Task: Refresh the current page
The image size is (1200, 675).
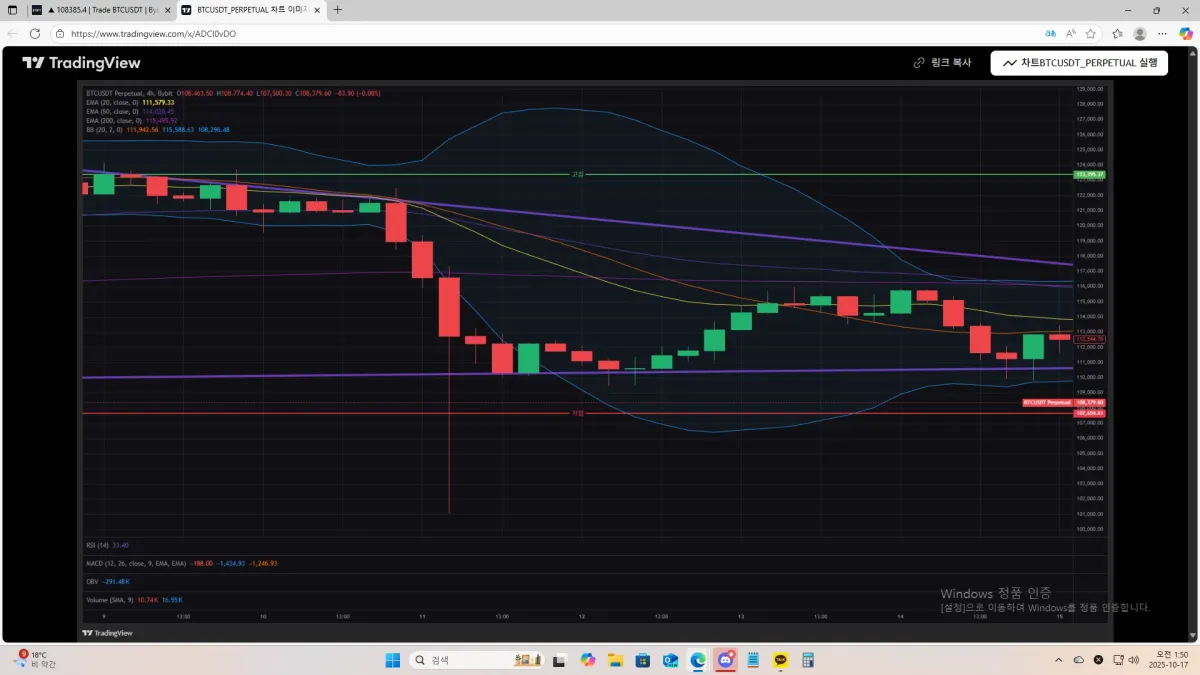Action: [x=35, y=33]
